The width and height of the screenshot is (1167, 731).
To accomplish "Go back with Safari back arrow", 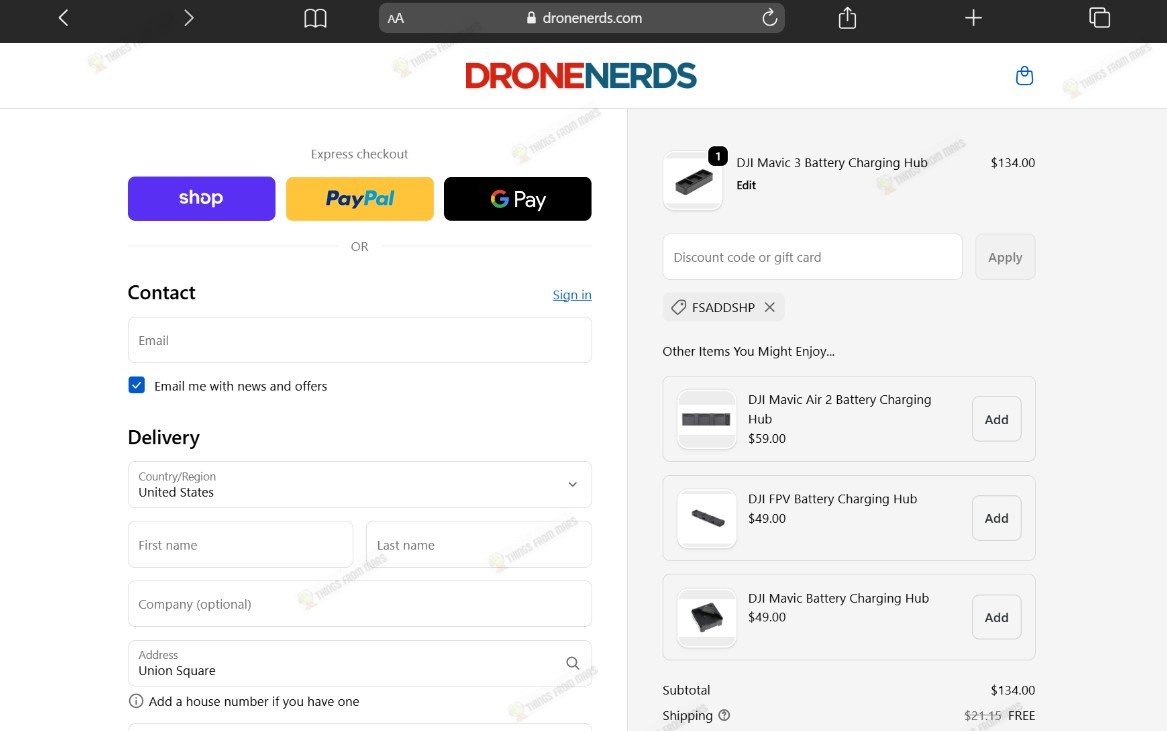I will click(x=63, y=18).
